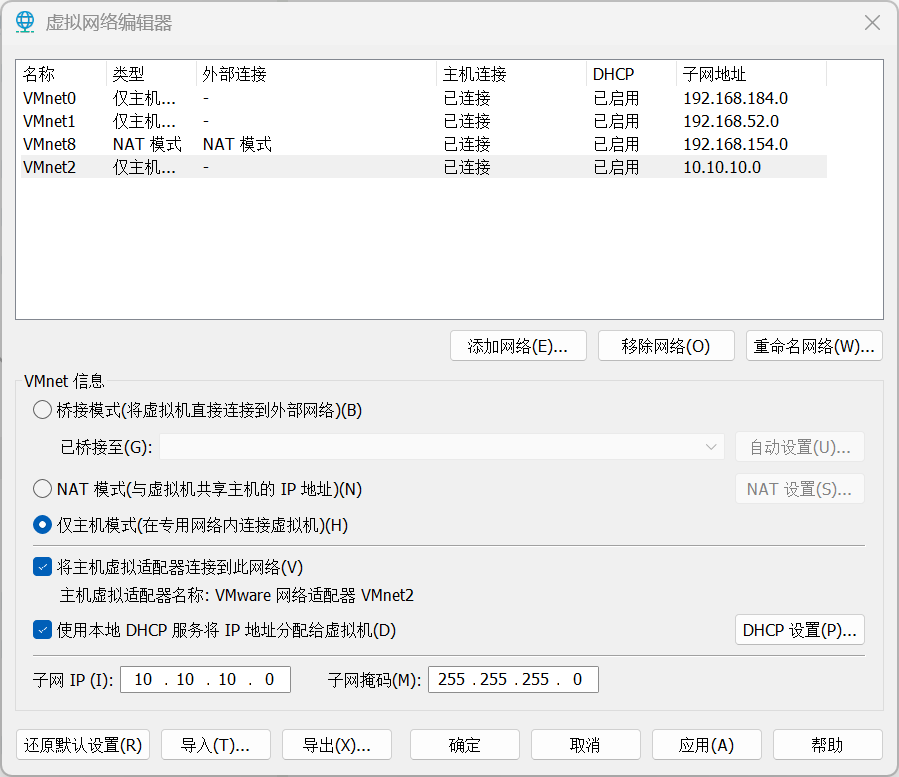Open DHCP 设置(P)... dialog

pyautogui.click(x=800, y=630)
